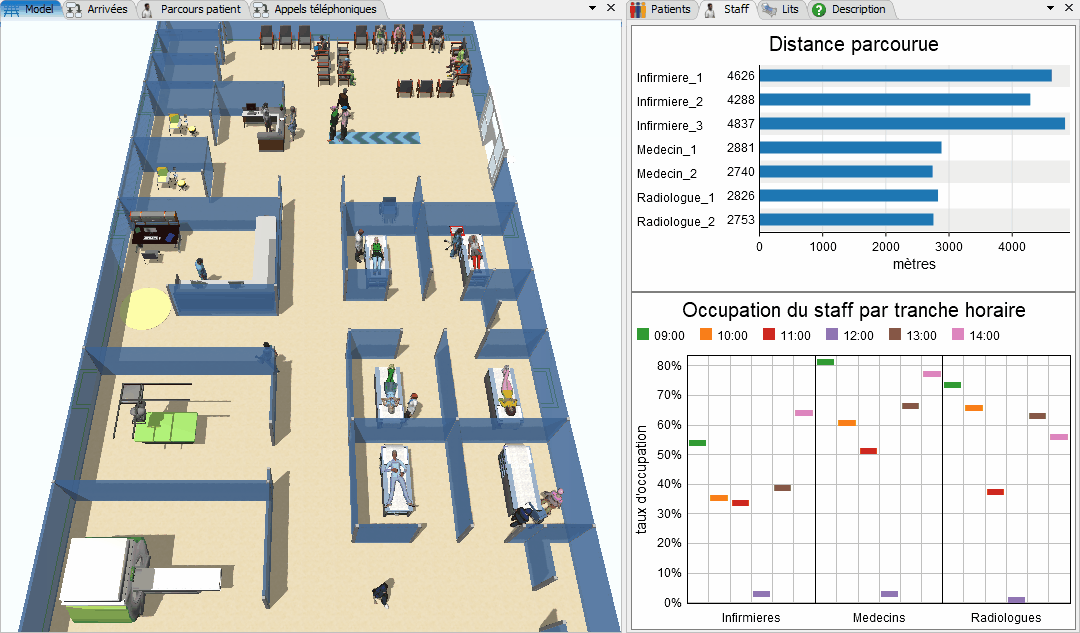Close the right charts panel
The height and width of the screenshot is (633, 1080).
pyautogui.click(x=1068, y=7)
